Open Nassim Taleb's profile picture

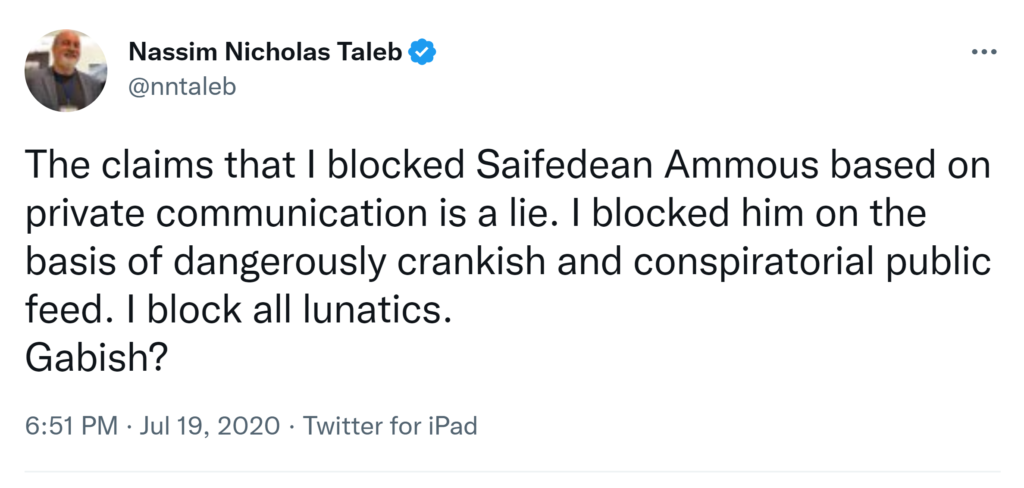(x=65, y=70)
